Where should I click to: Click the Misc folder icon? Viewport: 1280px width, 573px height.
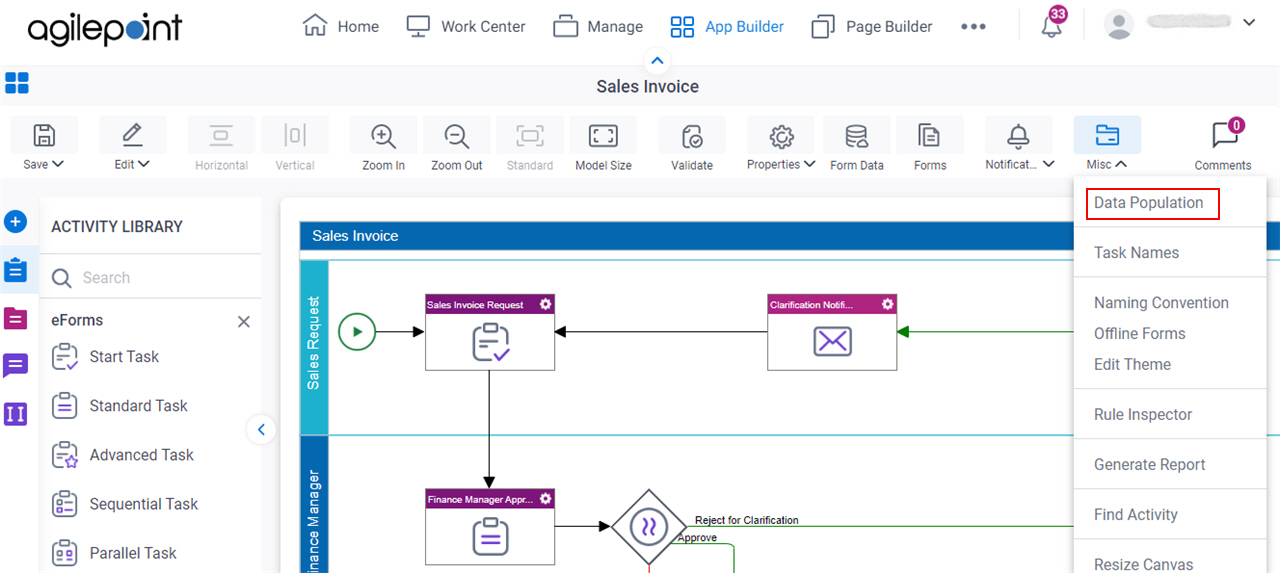[1107, 135]
